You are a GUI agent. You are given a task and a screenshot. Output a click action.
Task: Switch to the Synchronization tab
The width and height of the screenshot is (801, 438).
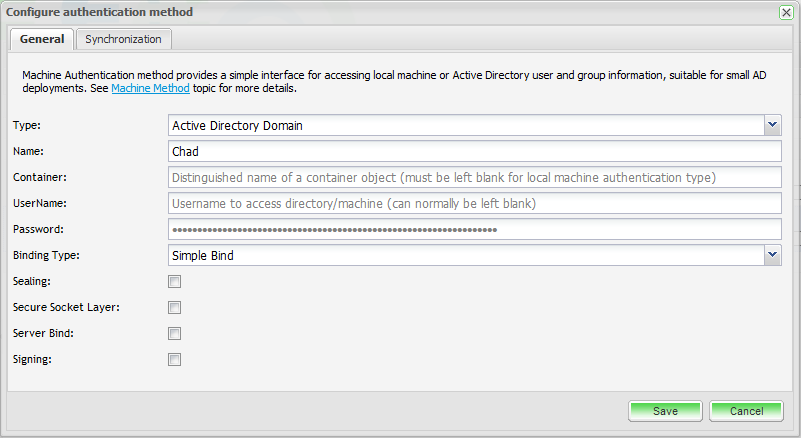123,39
